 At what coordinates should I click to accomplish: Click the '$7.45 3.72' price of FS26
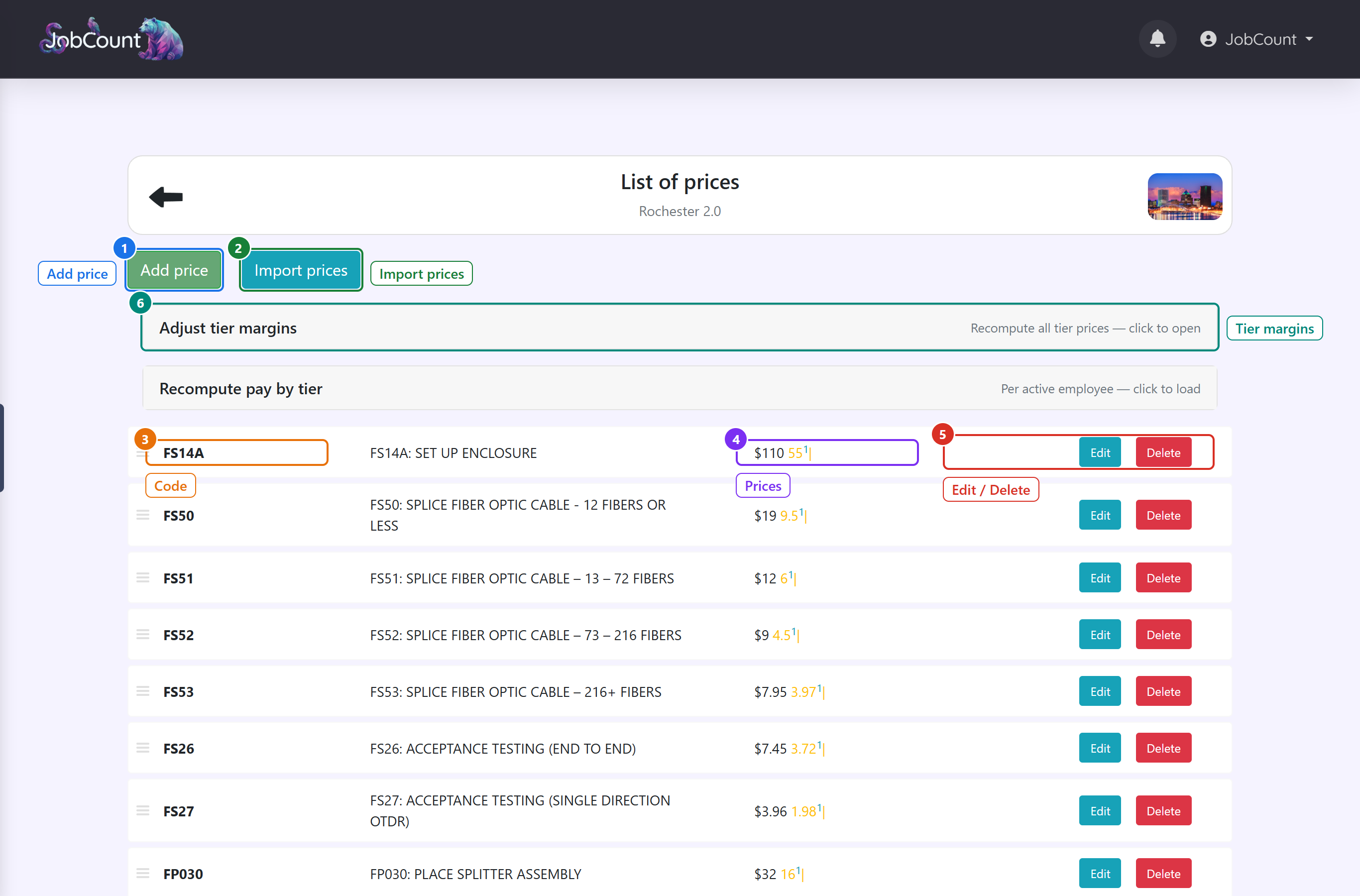coord(789,749)
